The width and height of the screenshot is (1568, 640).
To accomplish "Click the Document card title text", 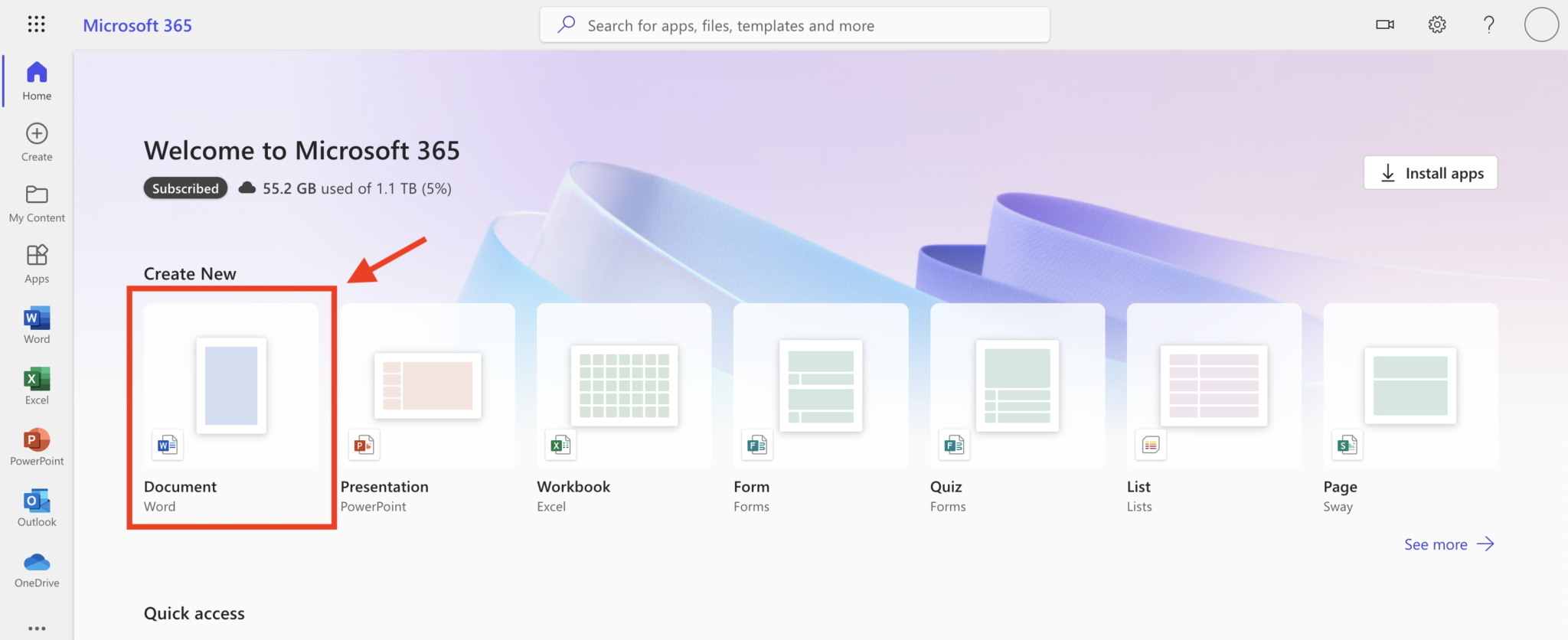I will pyautogui.click(x=180, y=487).
